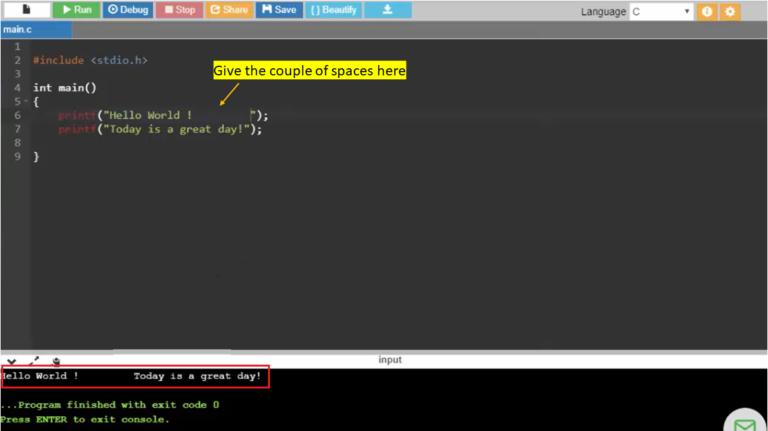Click 'Press ENTER to exit console.' text
Image resolution: width=768 pixels, height=431 pixels.
(85, 419)
